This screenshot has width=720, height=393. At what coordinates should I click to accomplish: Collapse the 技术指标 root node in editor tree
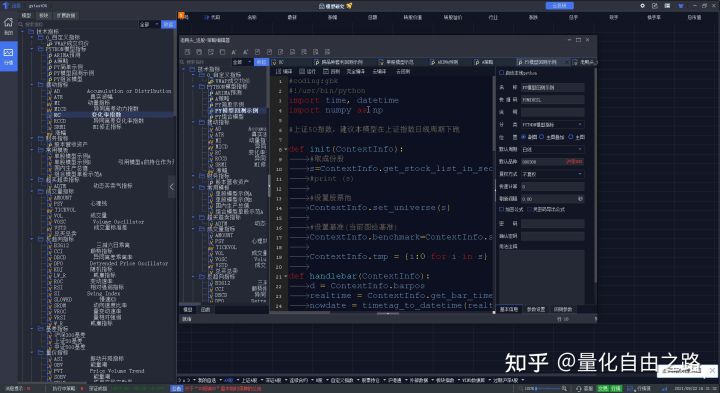tap(184, 69)
